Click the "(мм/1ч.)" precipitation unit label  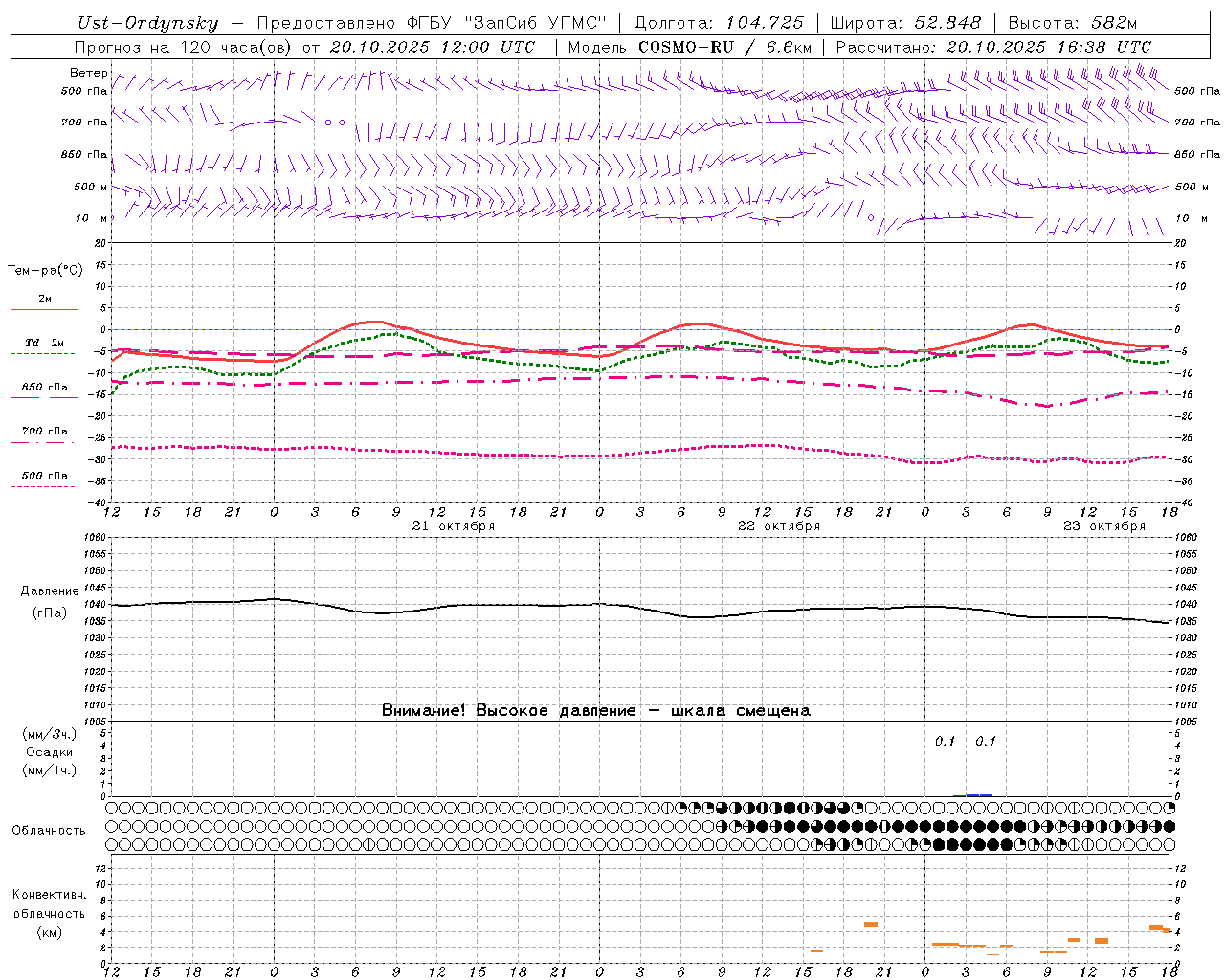coord(50,770)
